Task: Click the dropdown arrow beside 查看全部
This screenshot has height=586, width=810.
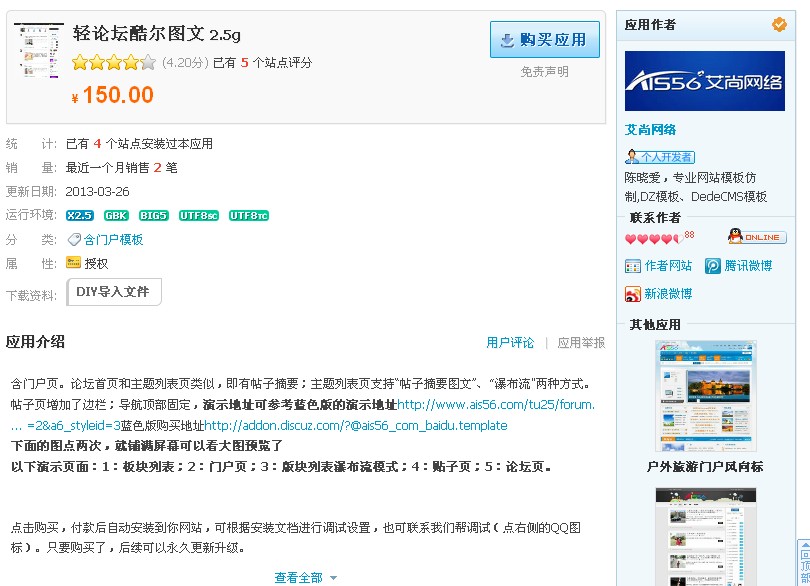Action: coord(333,578)
